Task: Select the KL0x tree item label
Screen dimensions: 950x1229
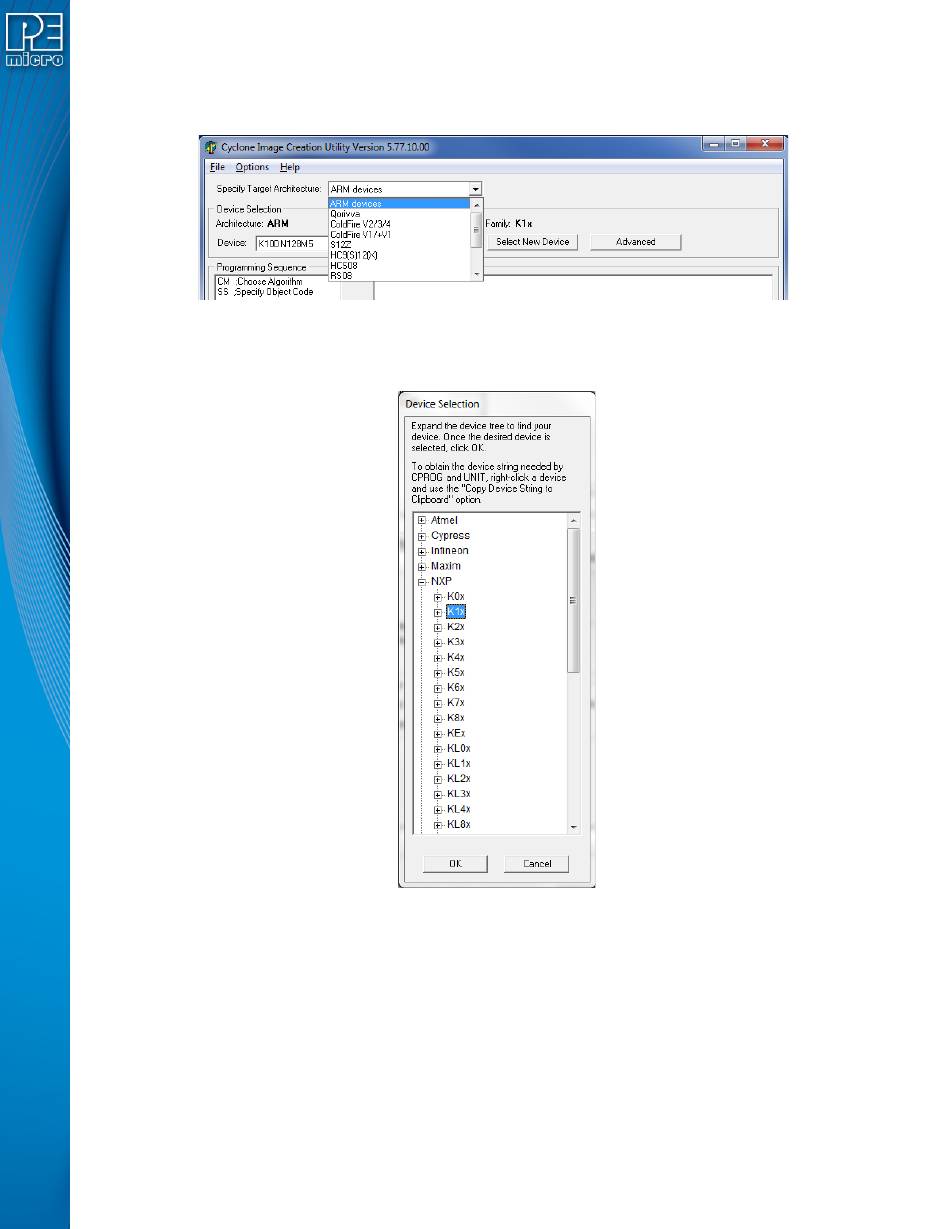Action: click(x=459, y=748)
